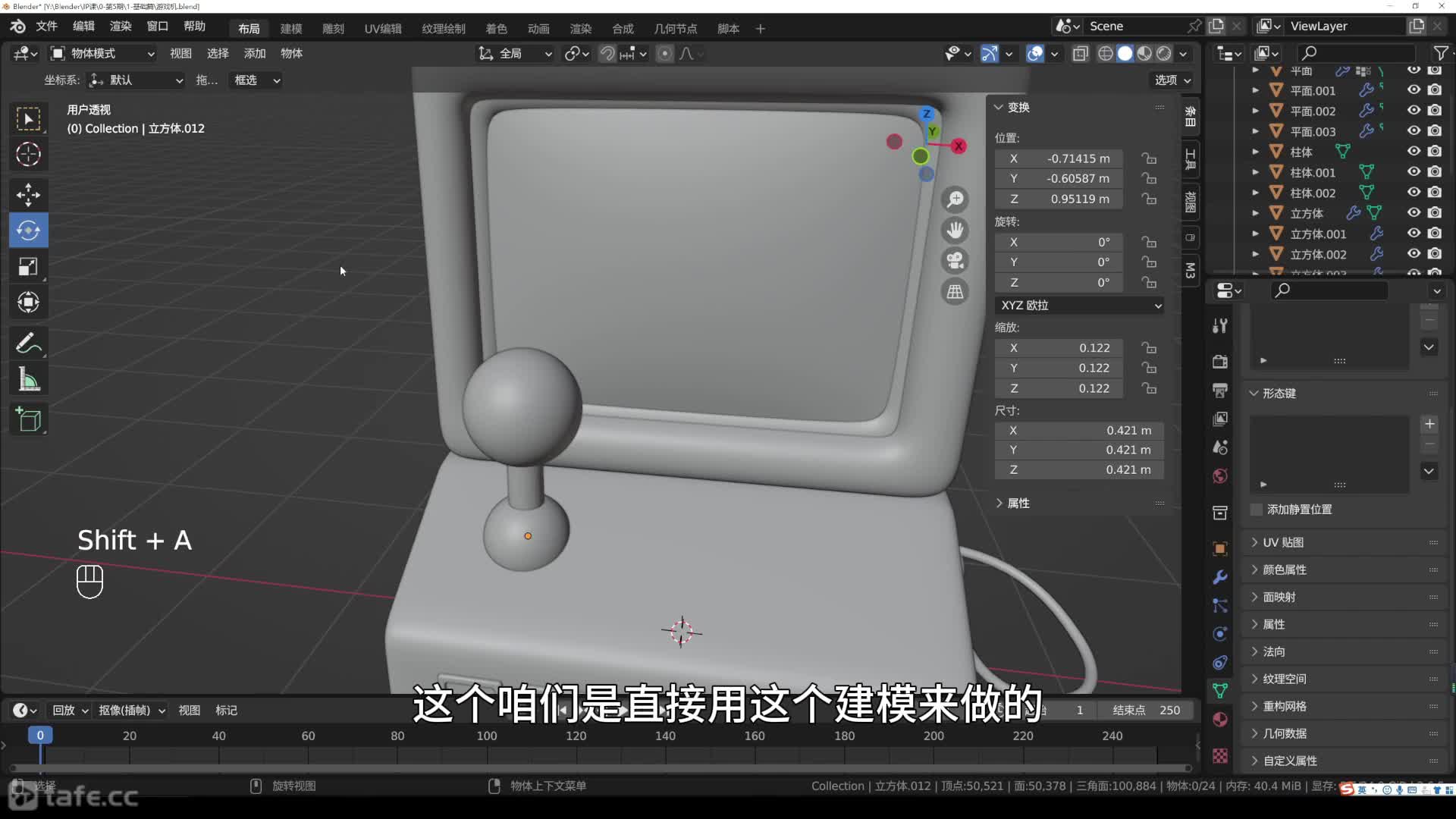
Task: Click the red X axis gizmo
Action: [959, 146]
